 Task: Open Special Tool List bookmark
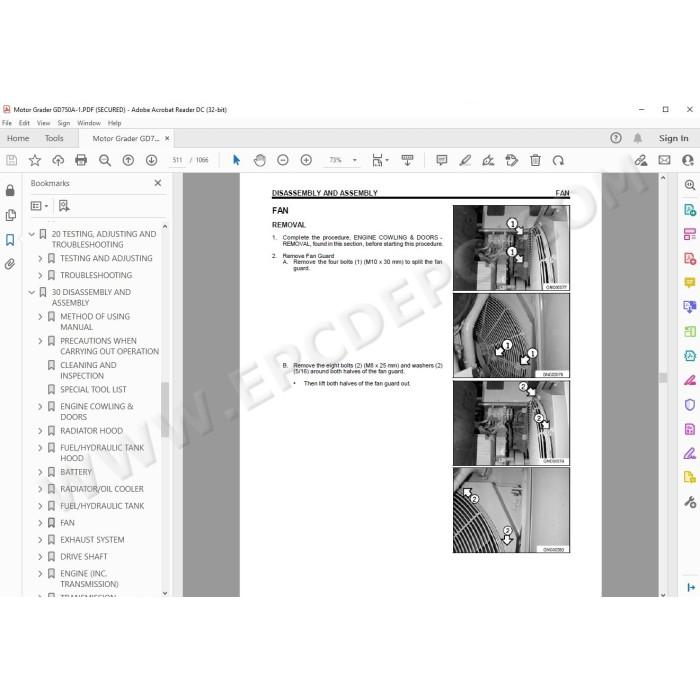[x=93, y=390]
